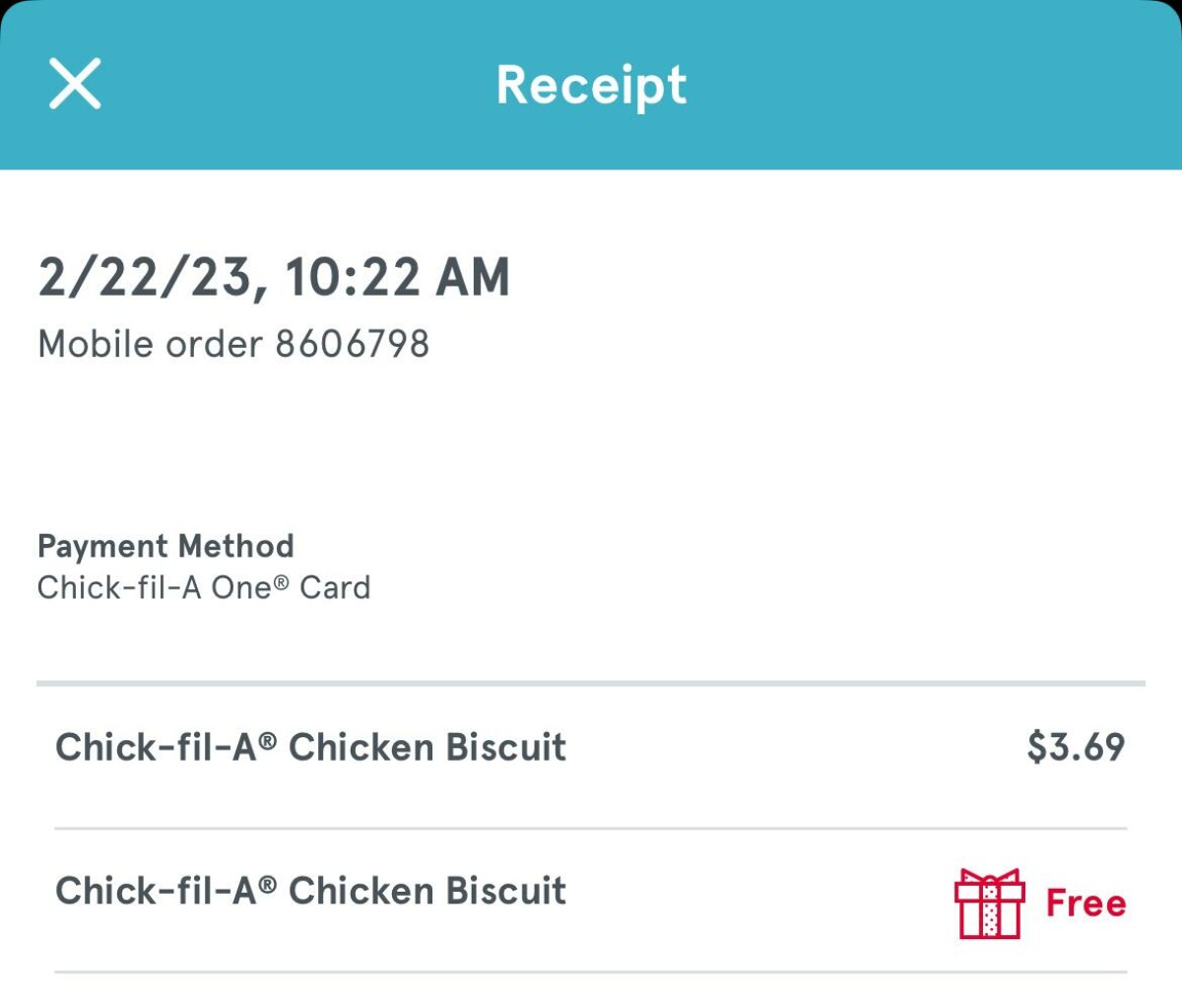Click the $3.69 price
Viewport: 1182px width, 1008px height.
tap(1076, 747)
